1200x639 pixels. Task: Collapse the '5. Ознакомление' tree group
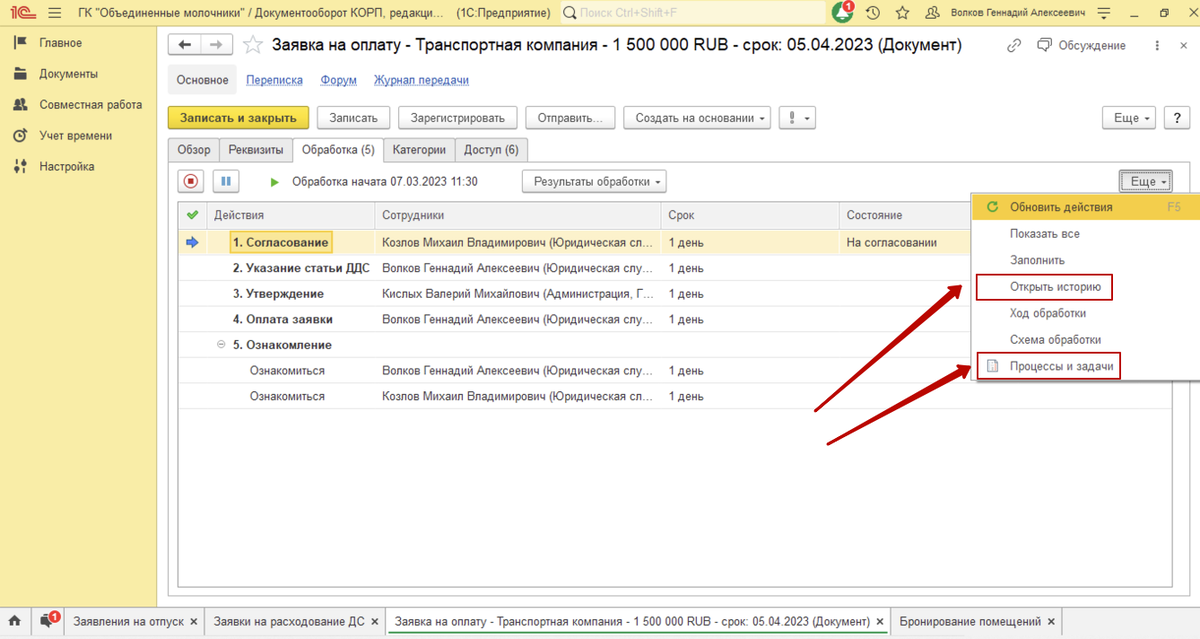221,345
